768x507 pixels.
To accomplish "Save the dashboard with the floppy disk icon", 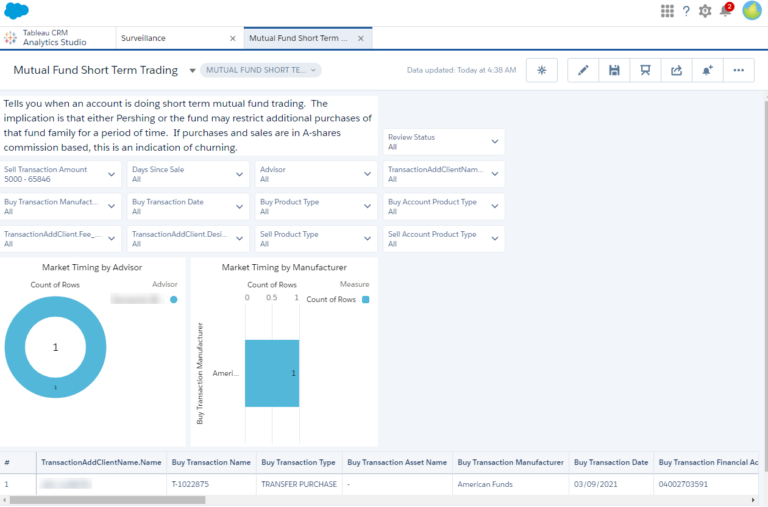I will [614, 71].
